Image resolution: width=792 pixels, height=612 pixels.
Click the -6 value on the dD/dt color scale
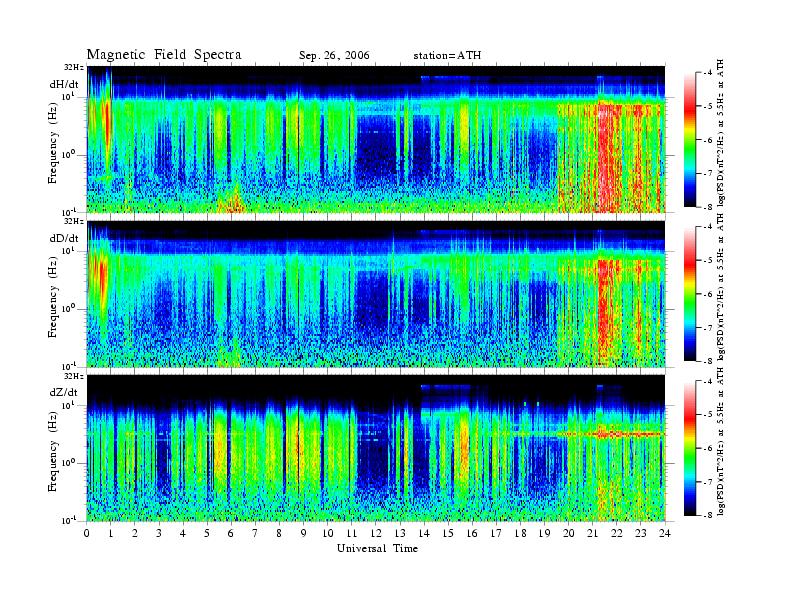click(x=708, y=294)
